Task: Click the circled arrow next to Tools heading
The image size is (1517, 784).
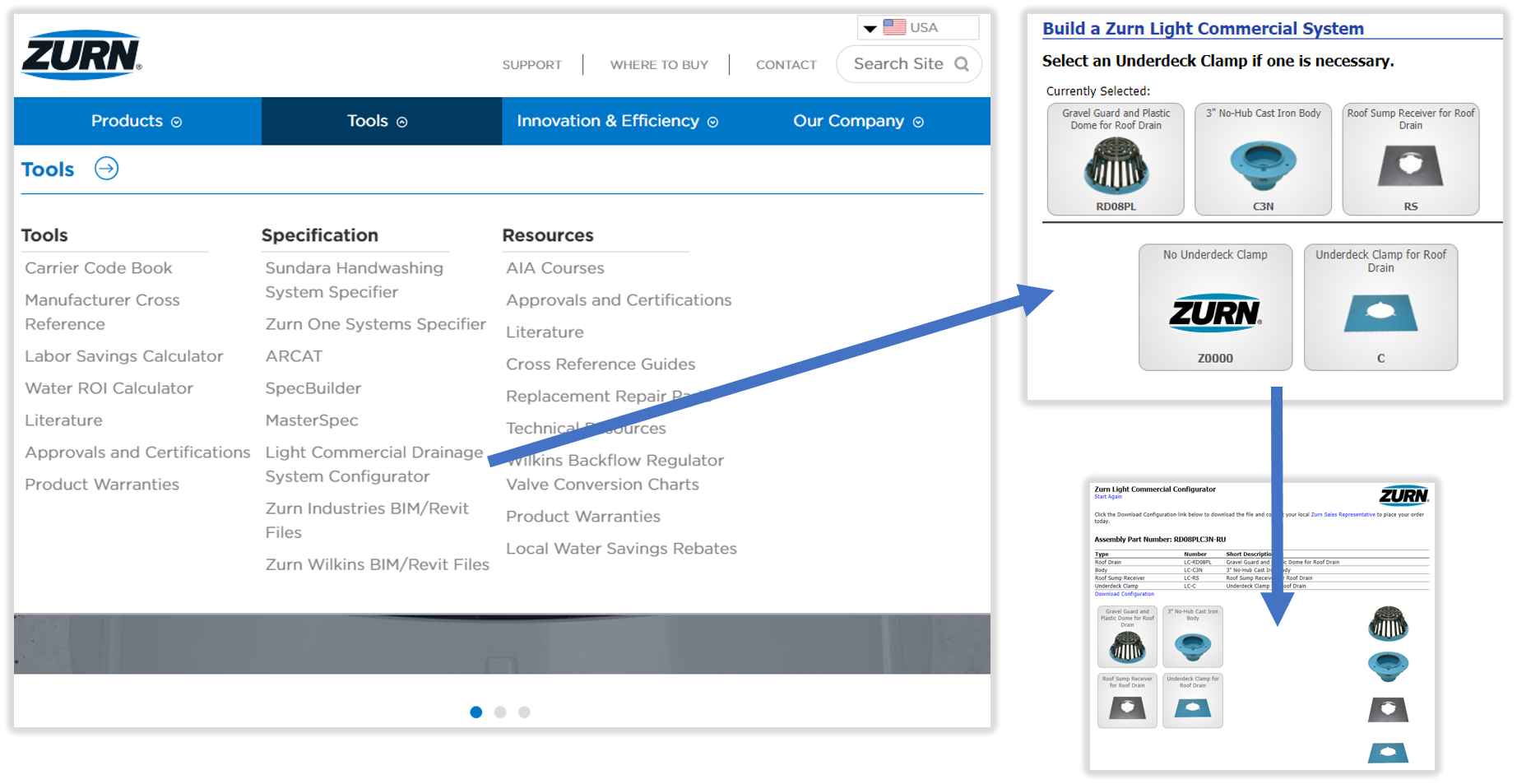Action: (106, 169)
